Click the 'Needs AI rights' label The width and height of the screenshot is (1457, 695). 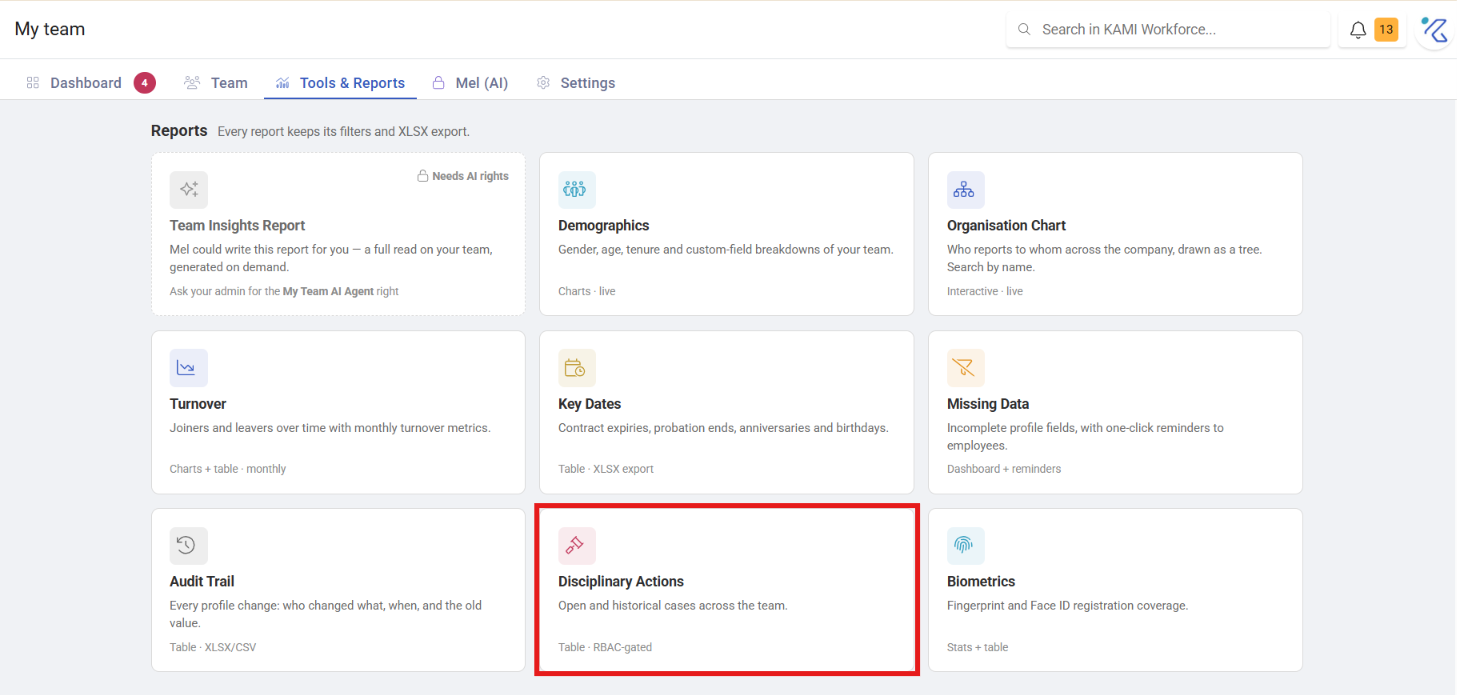click(x=470, y=176)
